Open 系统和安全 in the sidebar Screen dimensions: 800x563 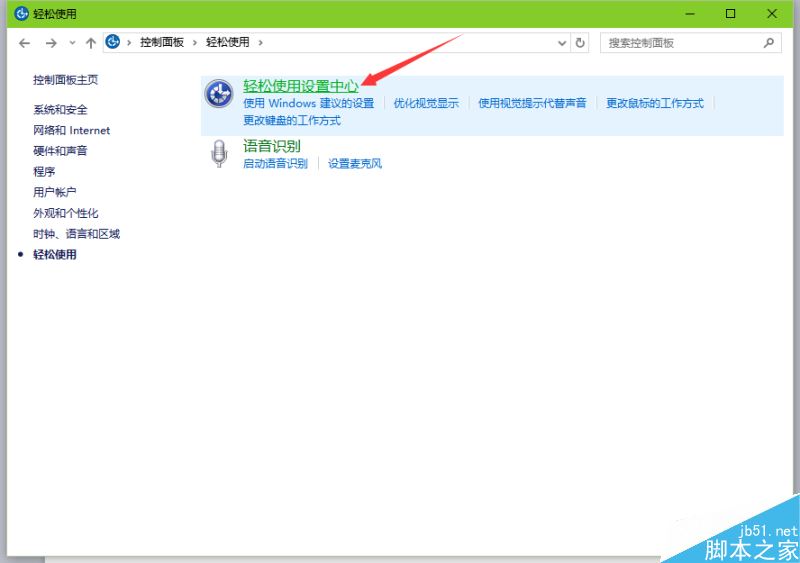point(60,110)
